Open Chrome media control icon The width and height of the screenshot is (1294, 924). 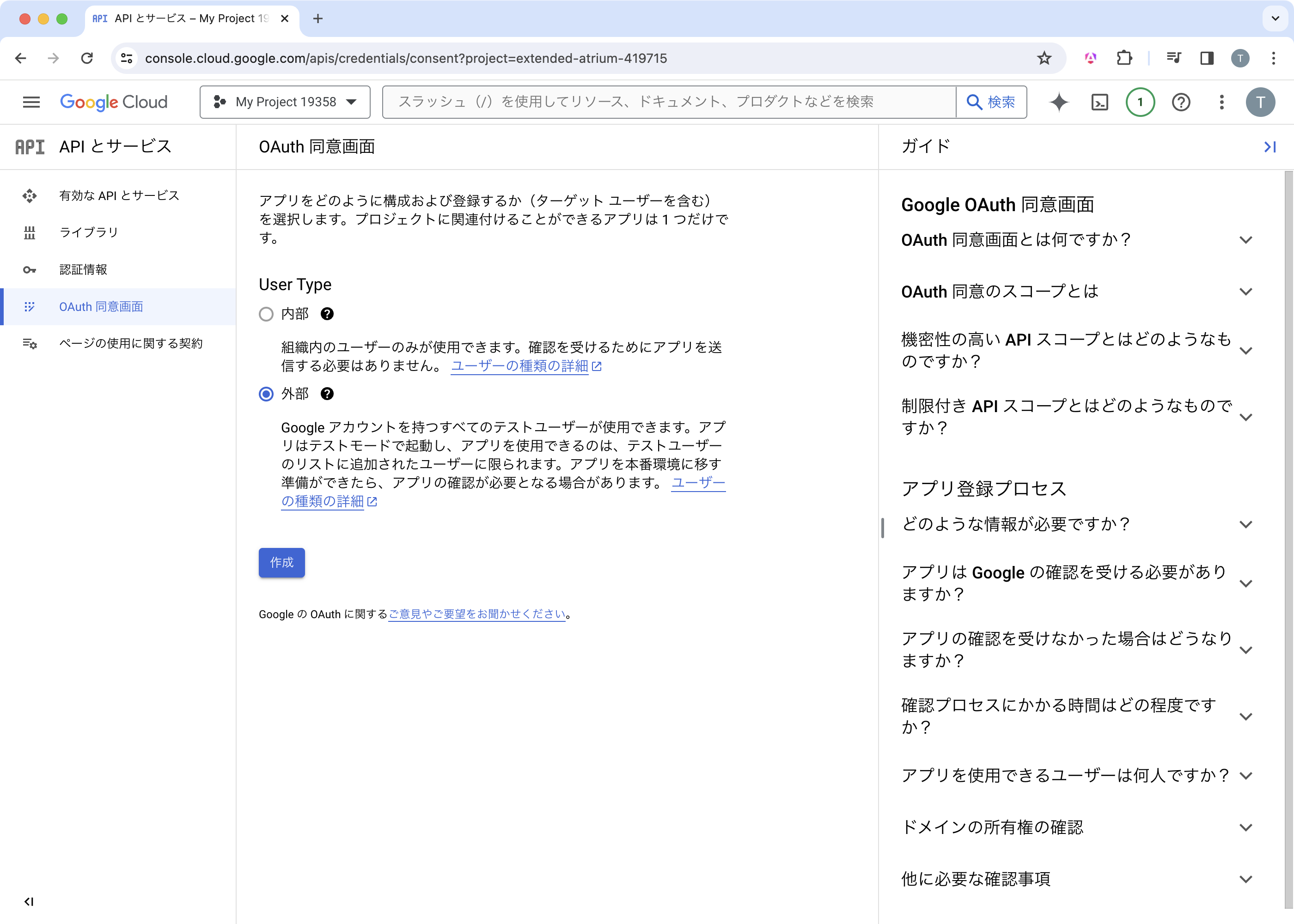[x=1173, y=58]
